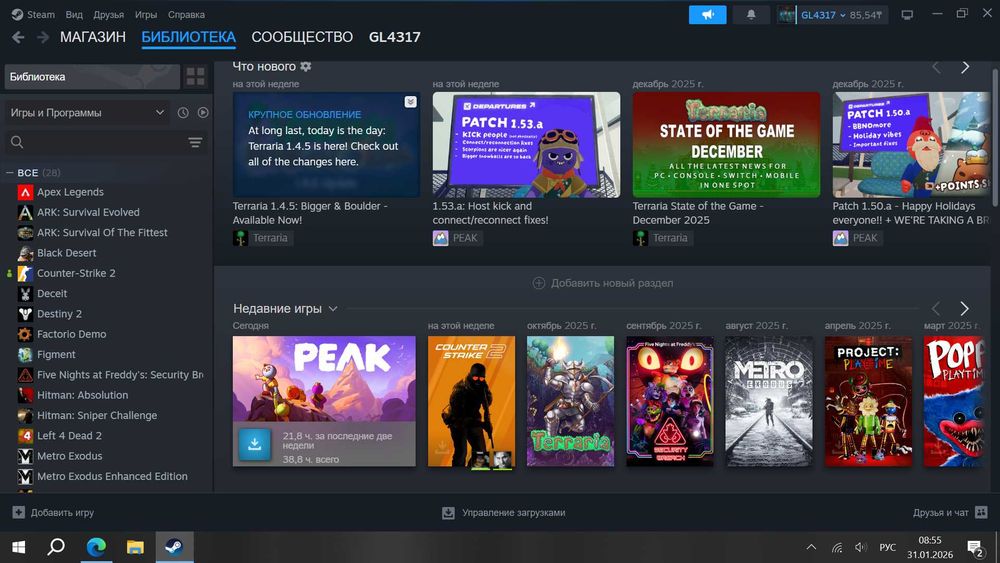Select Metro Exodus cover in recent games

point(769,401)
